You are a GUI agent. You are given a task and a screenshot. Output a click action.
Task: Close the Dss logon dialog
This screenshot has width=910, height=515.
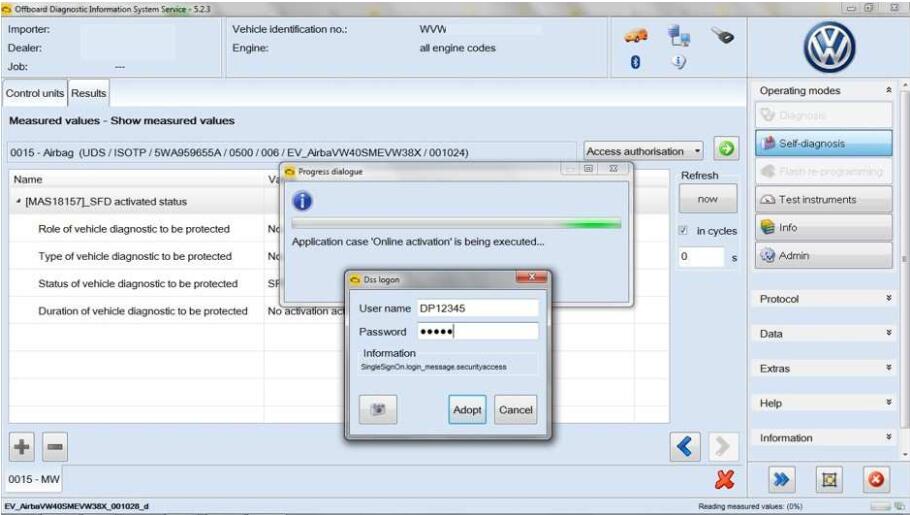tap(531, 278)
